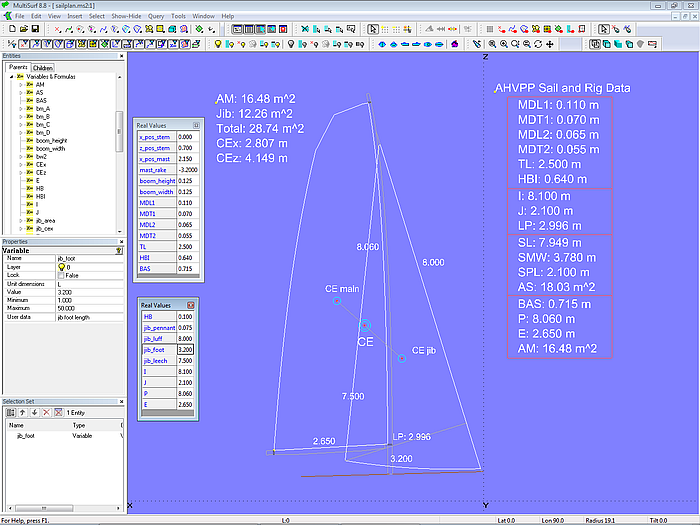Click the Pan view cross-arrows icon

point(550,44)
